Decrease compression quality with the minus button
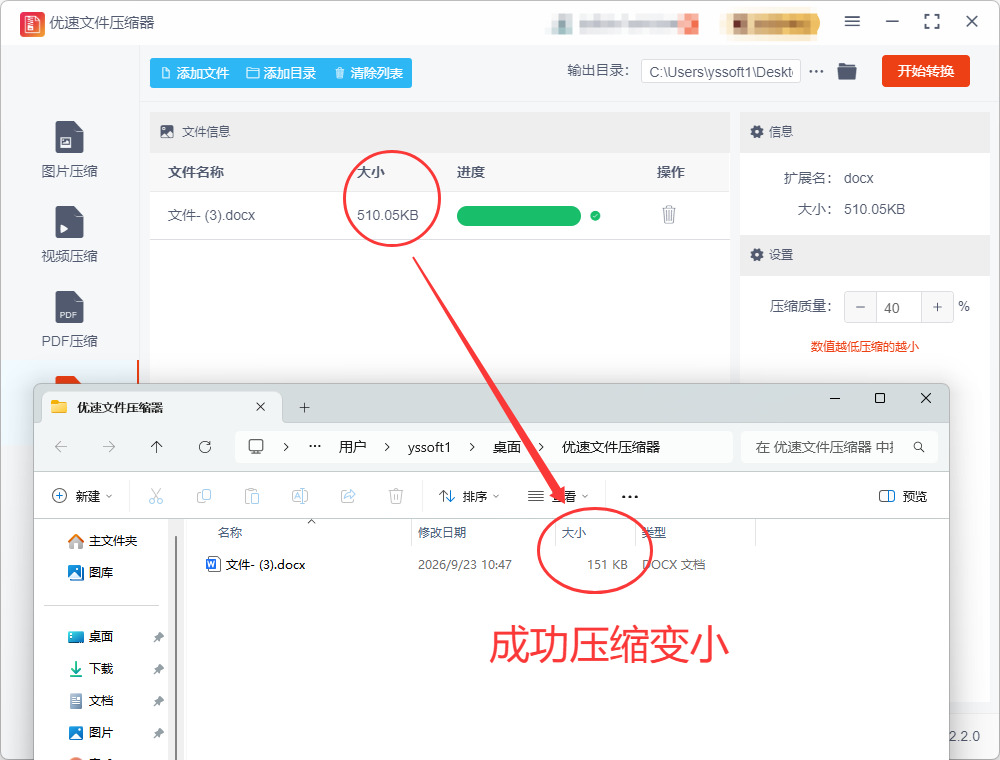Screen dimensions: 1000x760 tap(860, 307)
